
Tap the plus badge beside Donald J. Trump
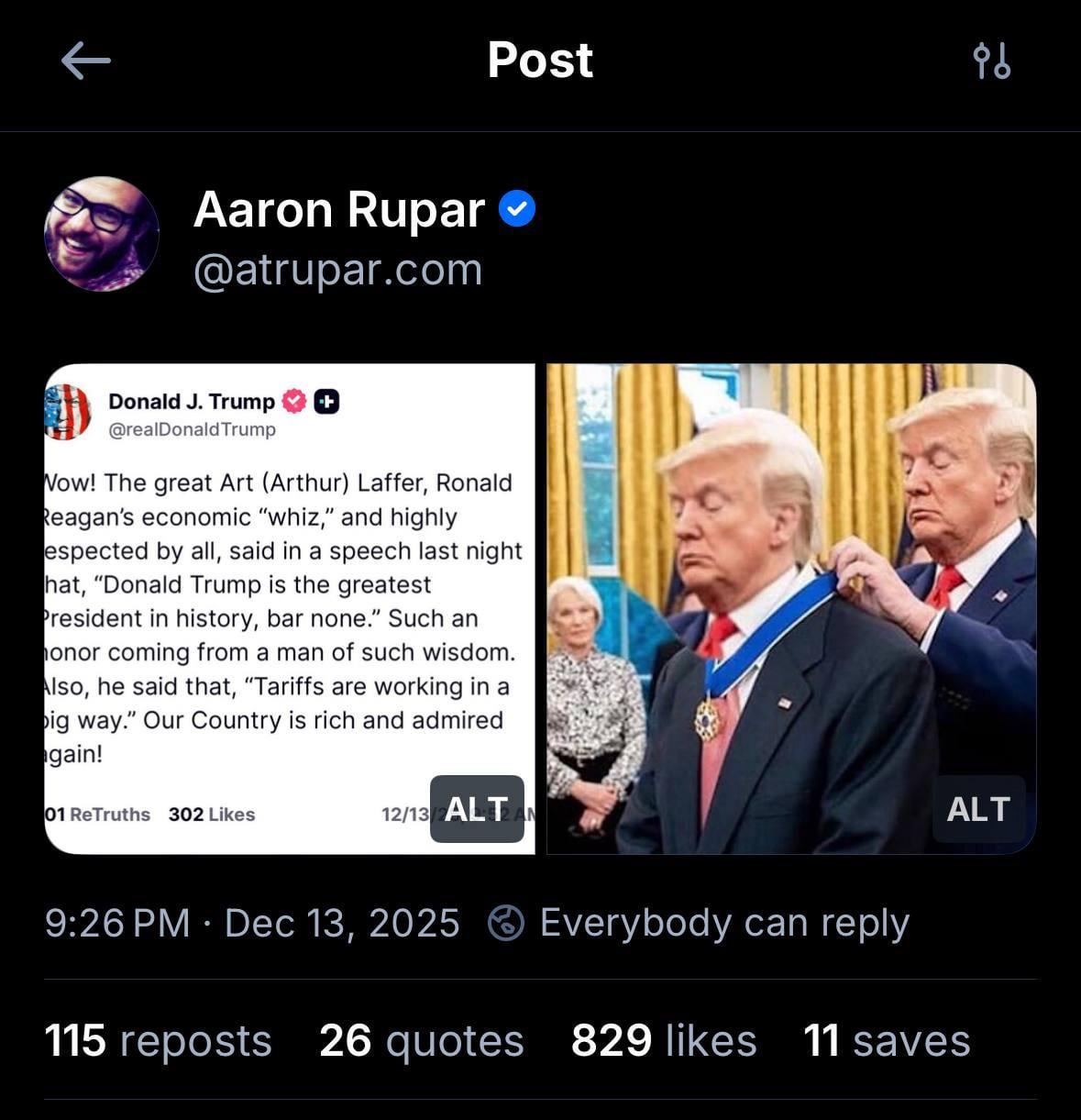[x=326, y=401]
